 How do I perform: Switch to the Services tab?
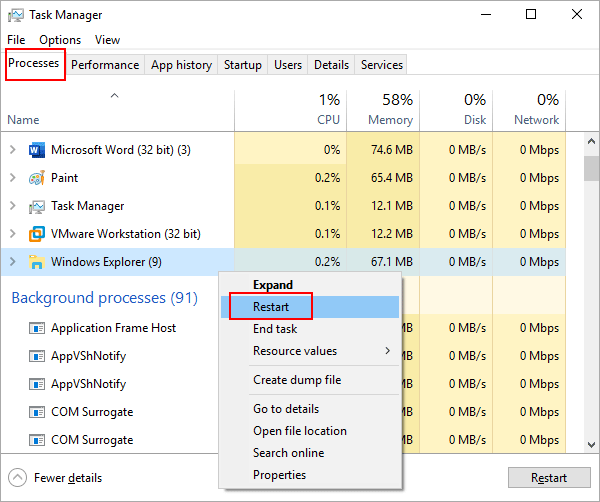tap(382, 65)
